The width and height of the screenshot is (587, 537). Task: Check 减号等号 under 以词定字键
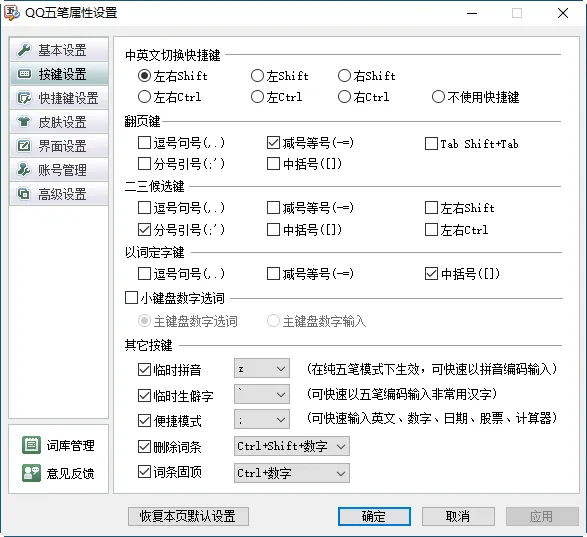[273, 274]
